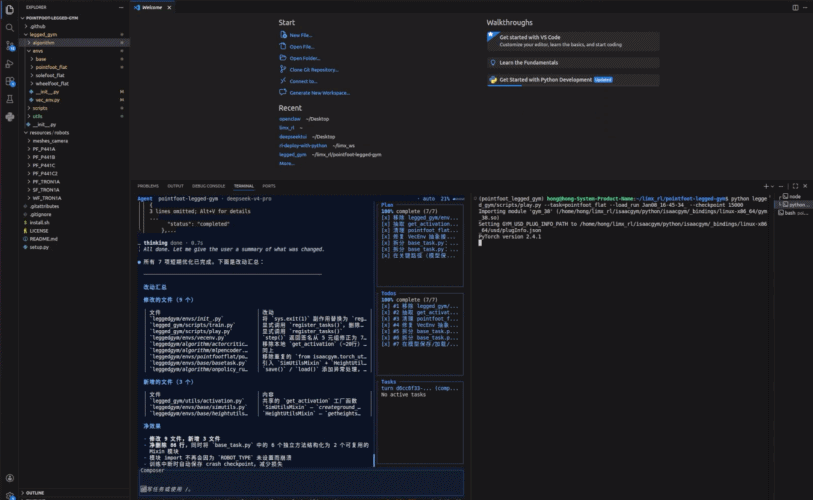Expand the WF_TRON1A folder
This screenshot has width=813, height=500.
(x=47, y=198)
